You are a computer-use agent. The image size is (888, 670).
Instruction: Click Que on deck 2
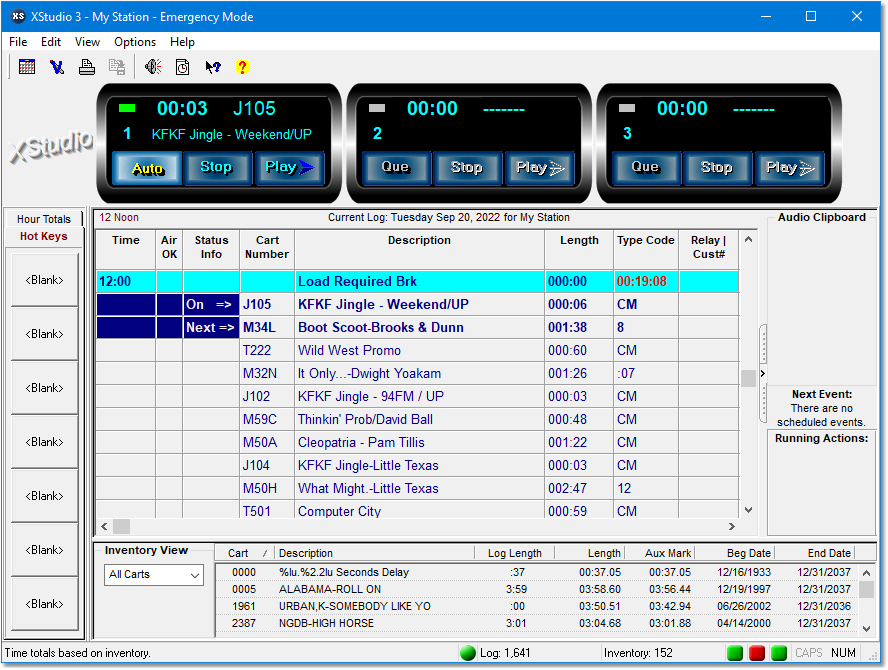(395, 168)
